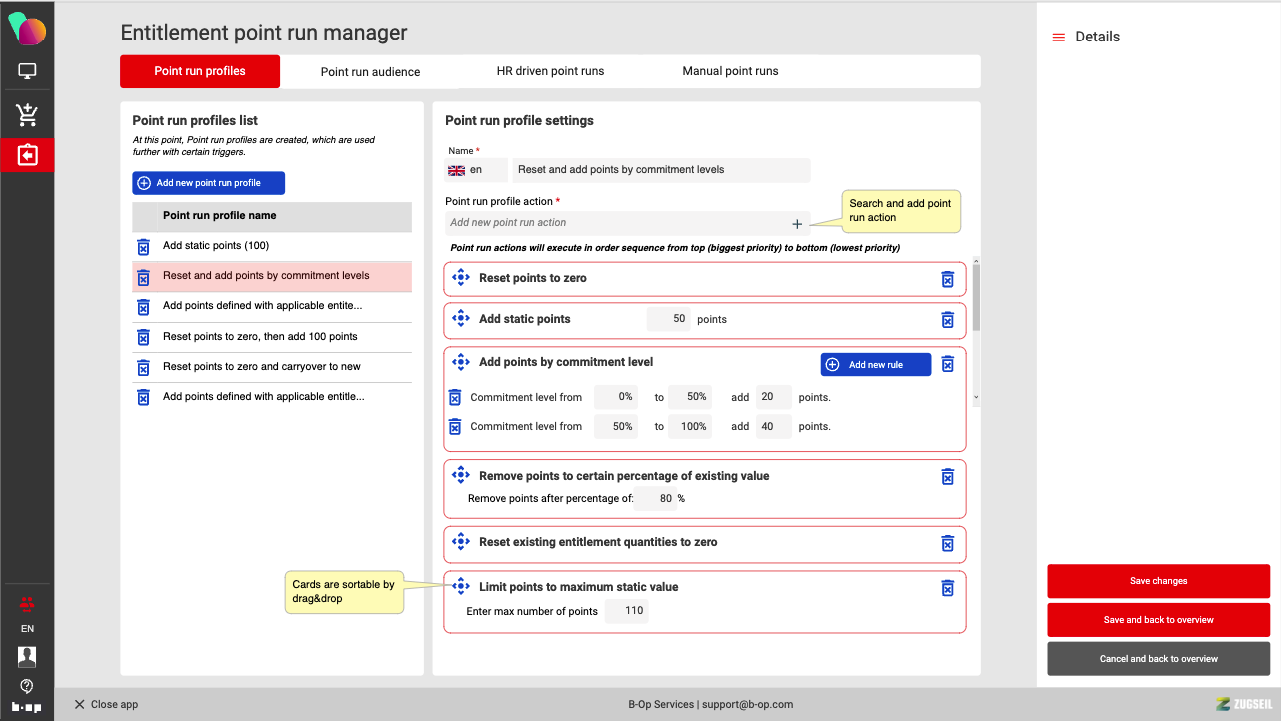Switch to the Point run audience tab
The width and height of the screenshot is (1281, 721).
pos(370,72)
